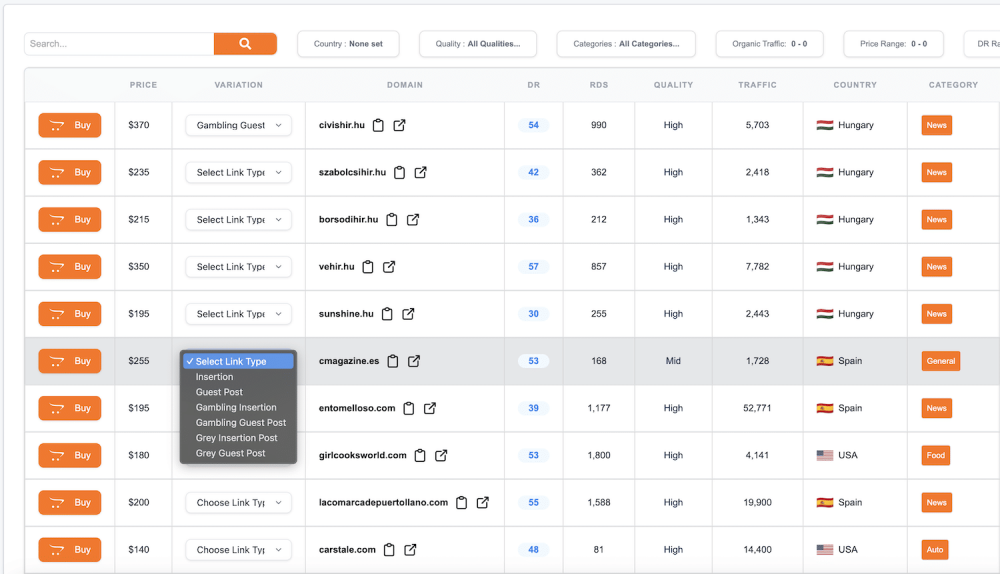
Task: Choose Select Link Type option in open list
Action: point(239,361)
